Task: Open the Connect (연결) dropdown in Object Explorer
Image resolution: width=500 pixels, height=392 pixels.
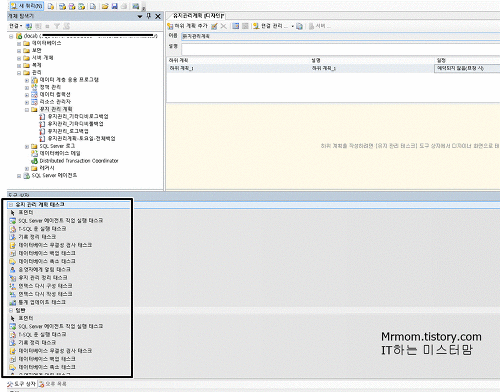Action: [x=15, y=26]
